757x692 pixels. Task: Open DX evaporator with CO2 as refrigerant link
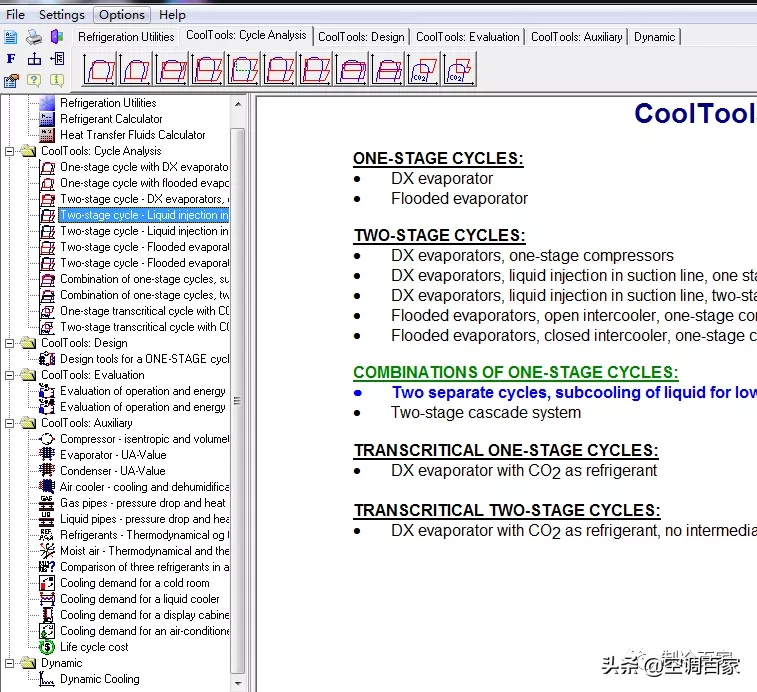(x=524, y=471)
